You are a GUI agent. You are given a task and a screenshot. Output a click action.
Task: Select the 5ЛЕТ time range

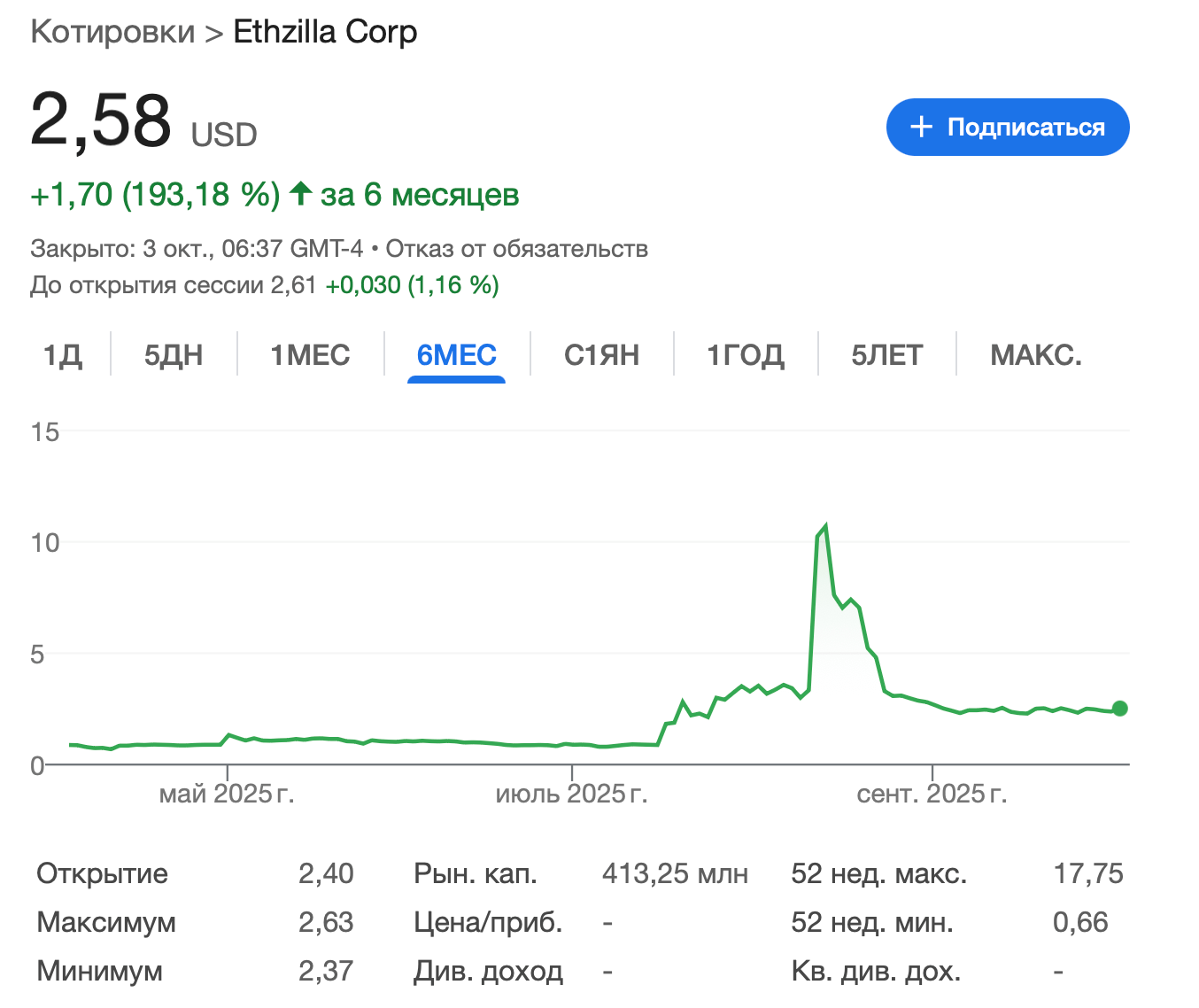pos(886,355)
